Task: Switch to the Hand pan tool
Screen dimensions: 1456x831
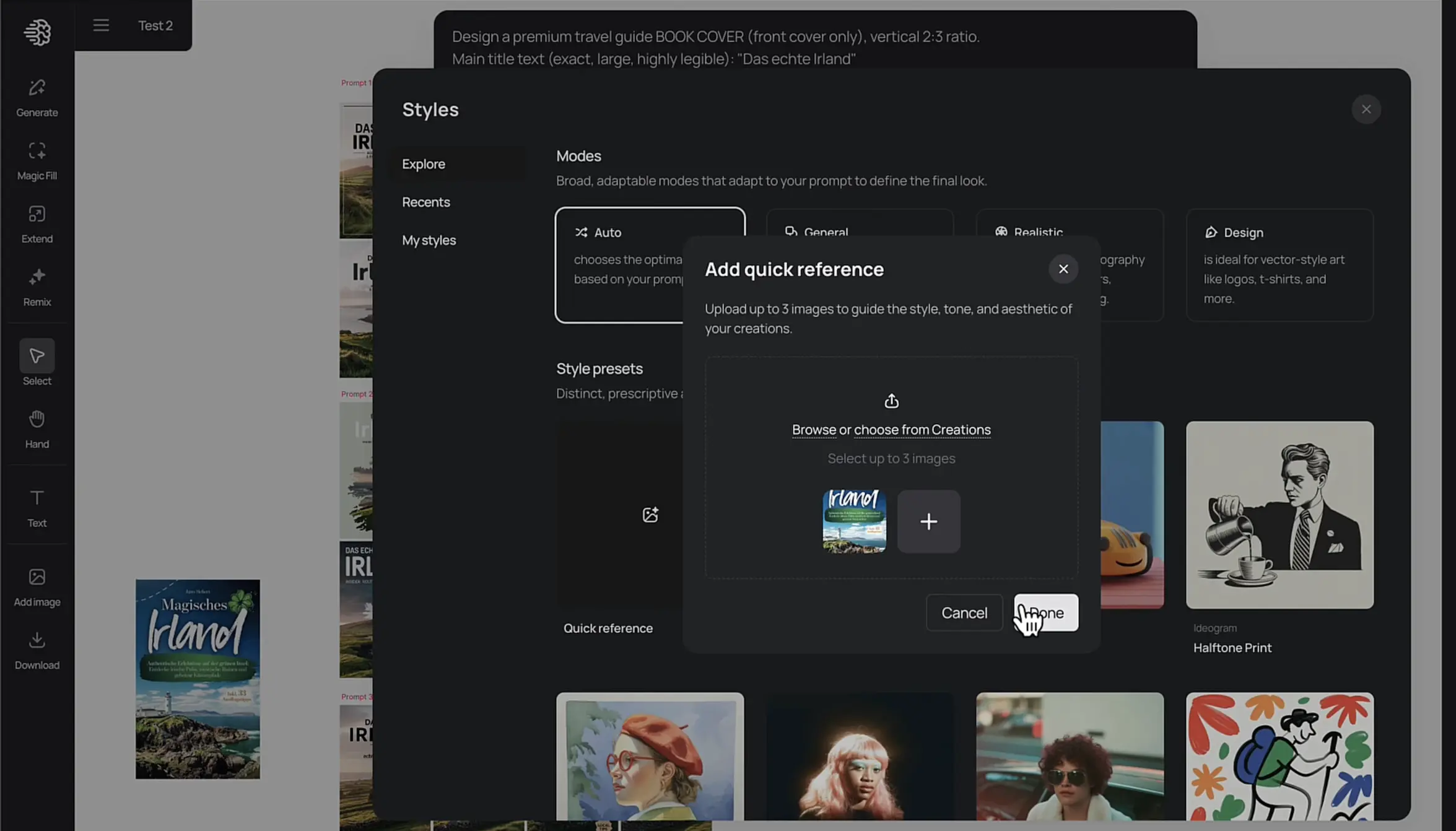Action: 37,429
